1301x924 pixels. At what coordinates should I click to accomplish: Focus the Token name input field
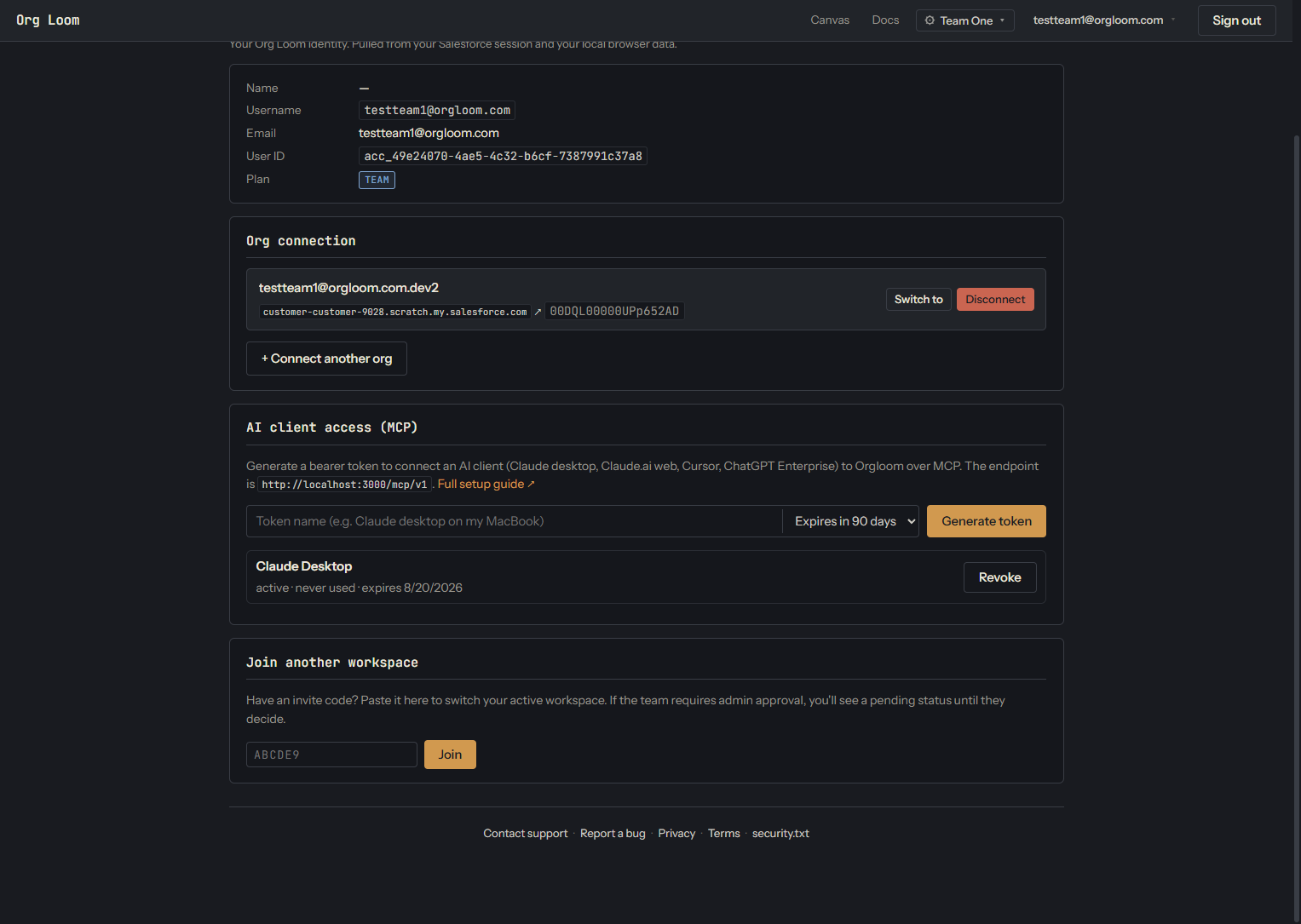click(x=514, y=521)
